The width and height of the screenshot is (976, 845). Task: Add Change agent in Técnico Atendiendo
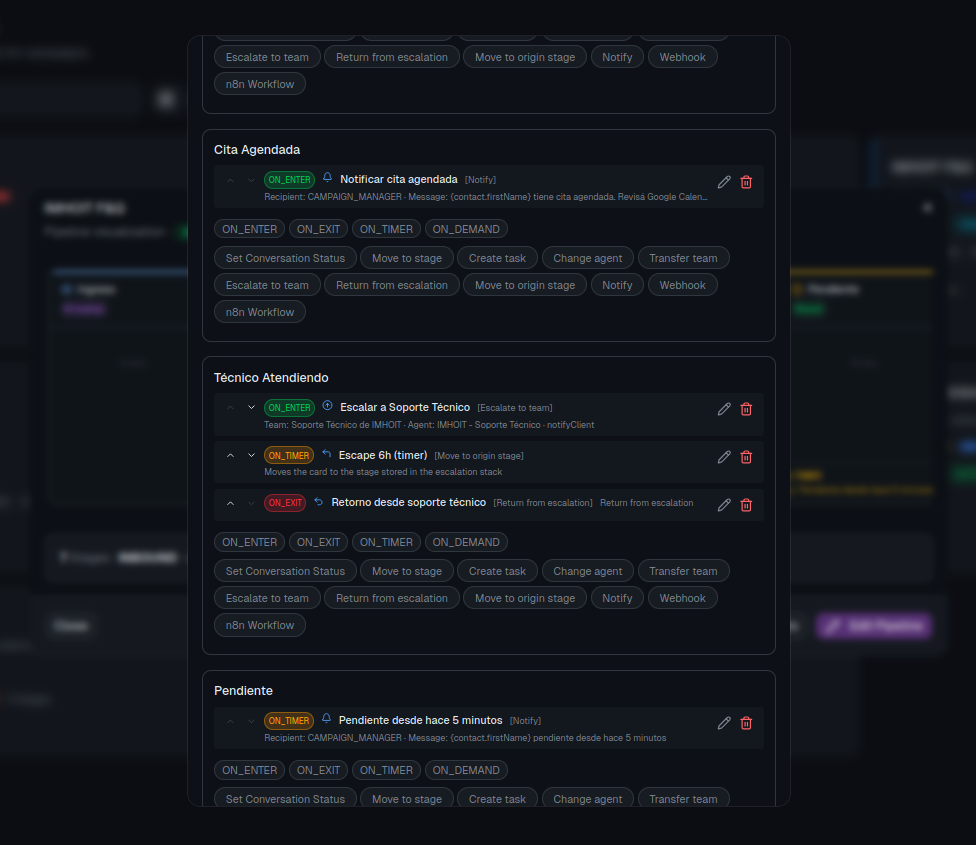[588, 571]
